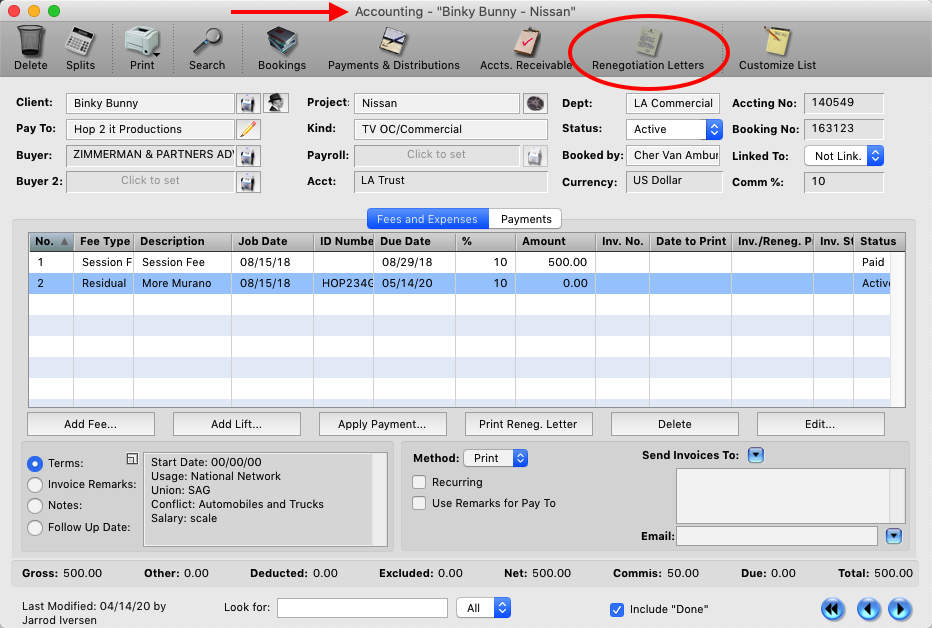
Task: Click the Email input field
Action: point(777,536)
